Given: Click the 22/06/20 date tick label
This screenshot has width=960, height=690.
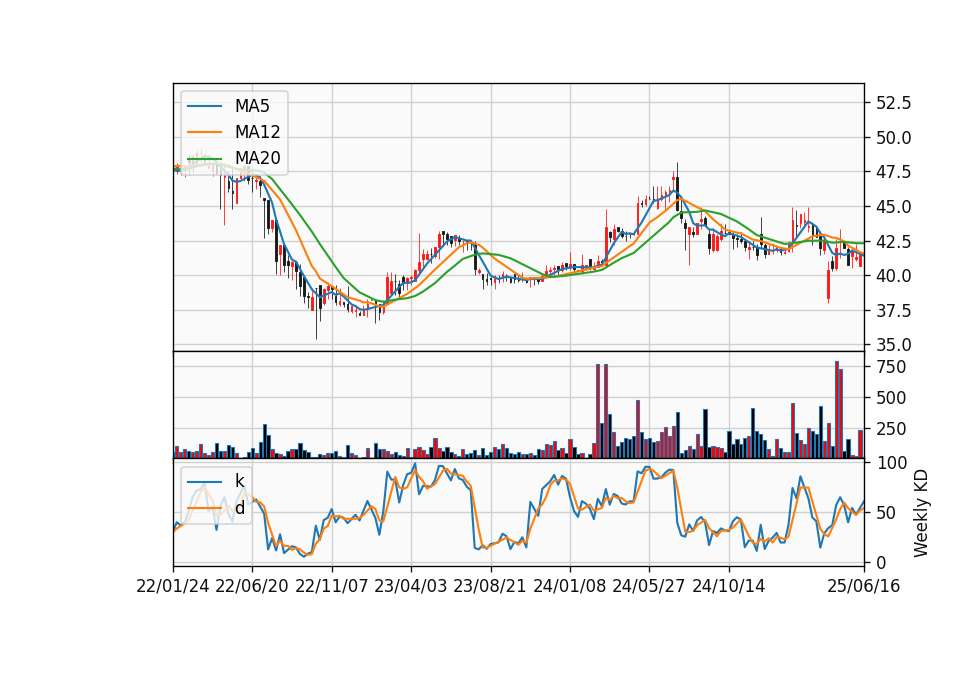Looking at the screenshot, I should click(x=252, y=587).
